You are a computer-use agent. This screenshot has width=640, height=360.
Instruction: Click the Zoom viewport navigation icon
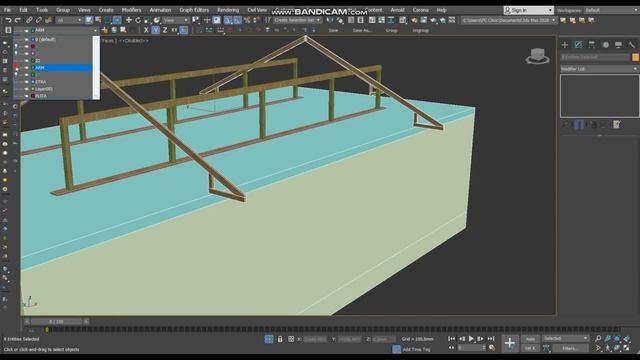pos(598,338)
